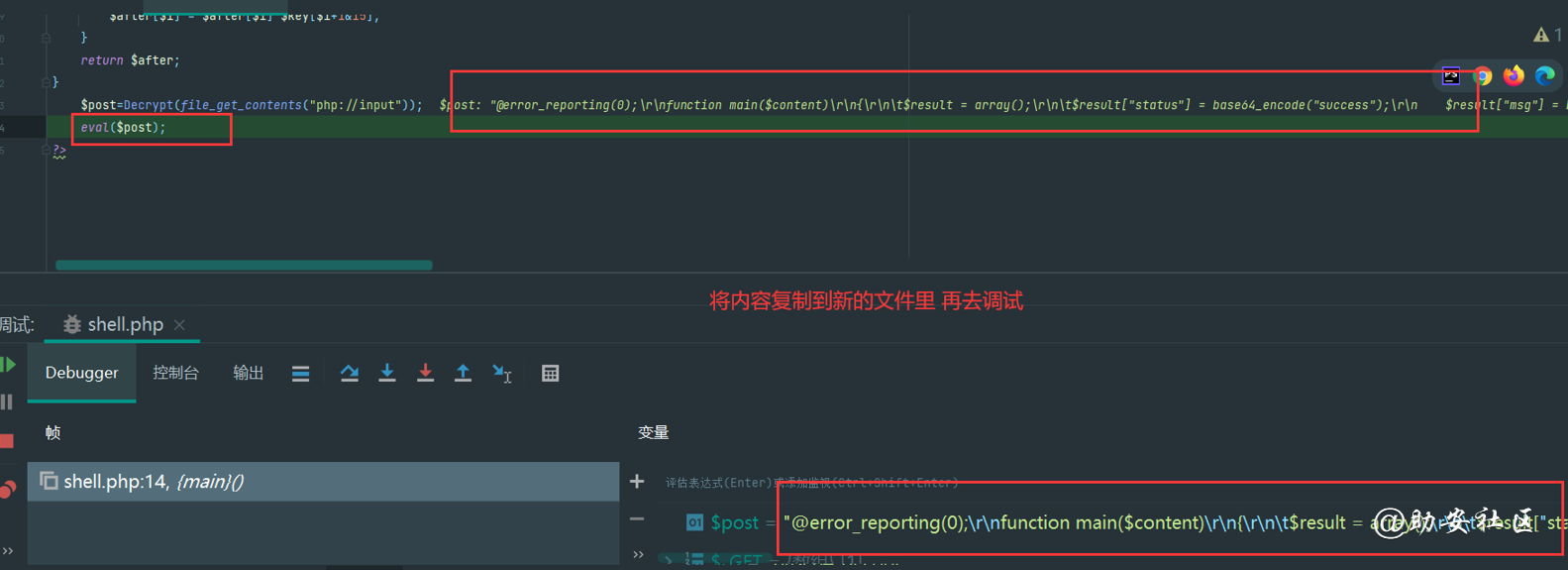This screenshot has height=570, width=1568.
Task: Click the Step Over icon
Action: [349, 374]
